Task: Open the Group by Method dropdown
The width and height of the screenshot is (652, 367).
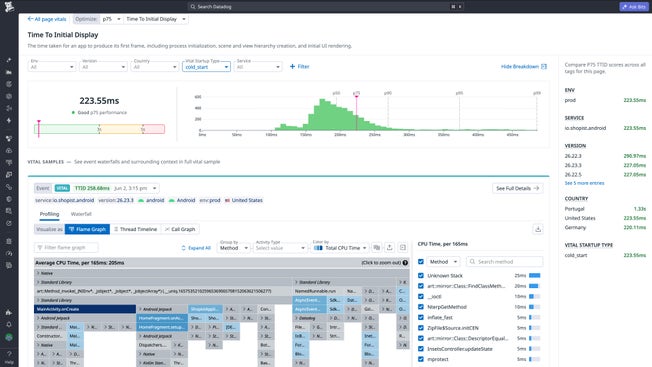Action: (234, 248)
